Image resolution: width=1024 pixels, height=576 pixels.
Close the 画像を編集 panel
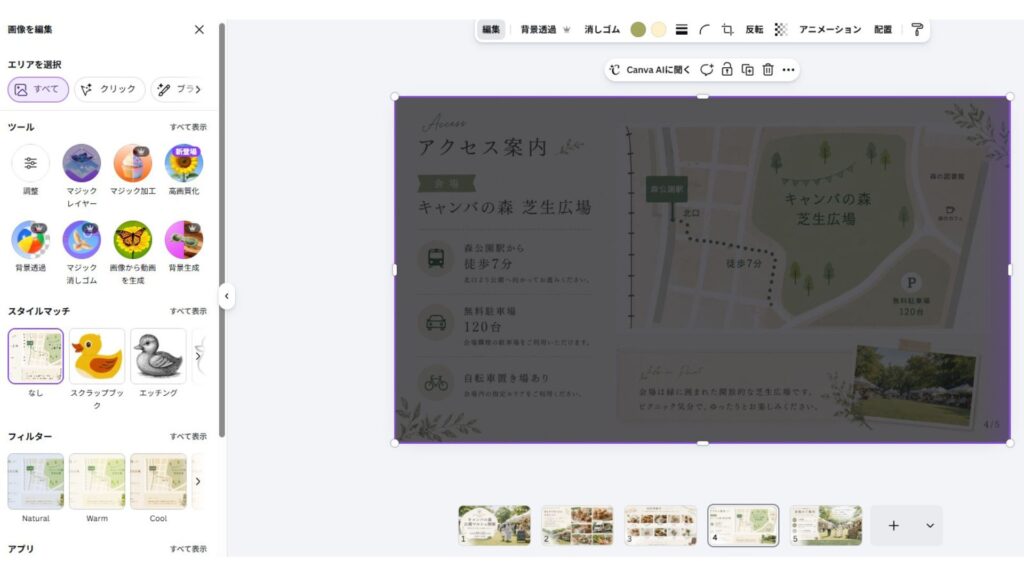[199, 29]
